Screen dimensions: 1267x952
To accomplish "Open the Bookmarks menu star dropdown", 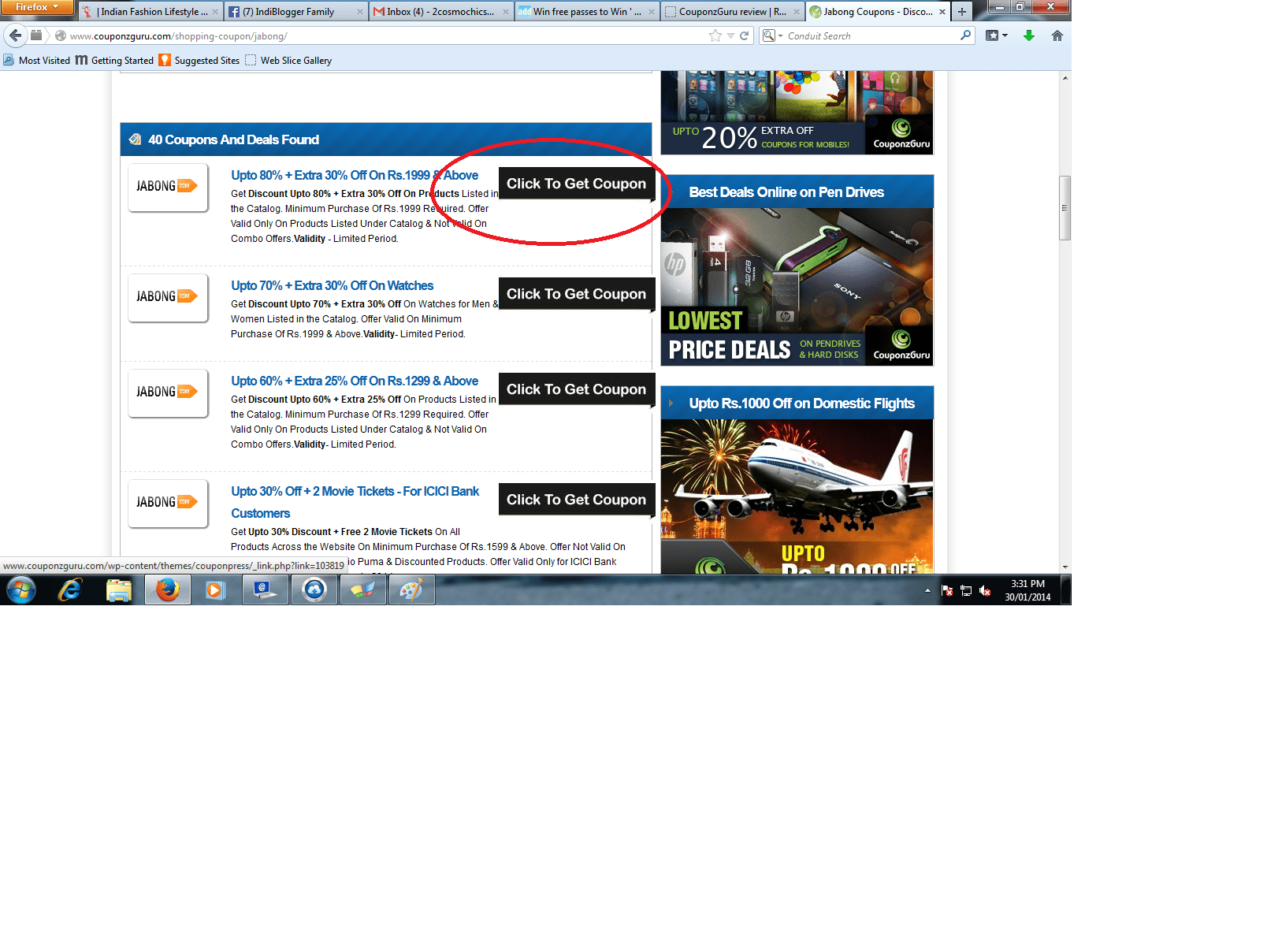I will tap(997, 35).
